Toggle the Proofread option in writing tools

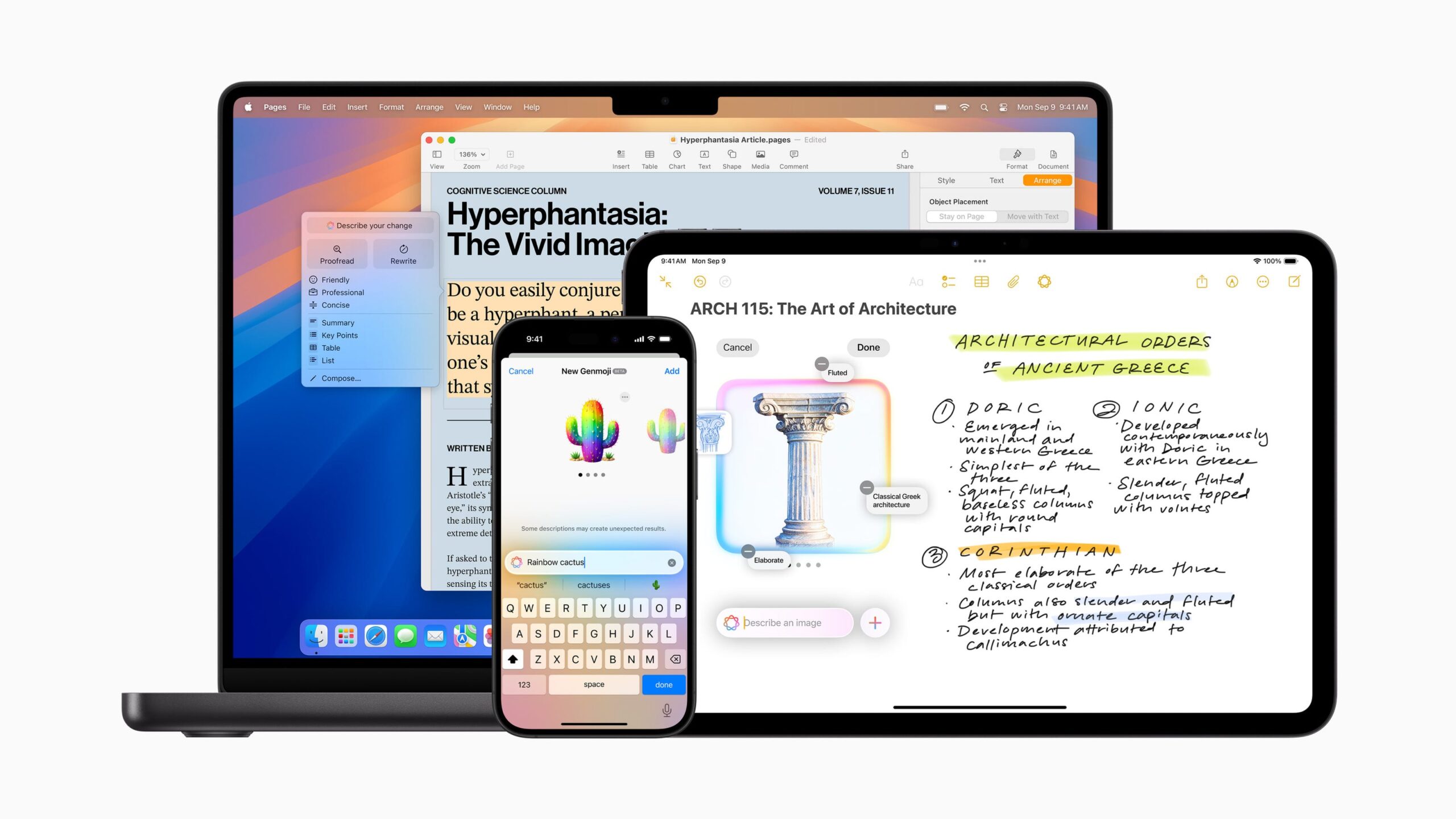tap(336, 254)
